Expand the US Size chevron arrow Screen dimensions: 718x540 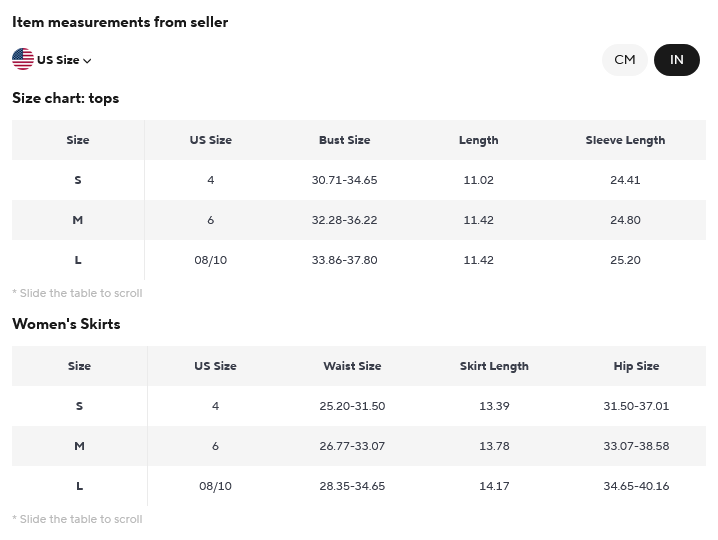tap(87, 60)
